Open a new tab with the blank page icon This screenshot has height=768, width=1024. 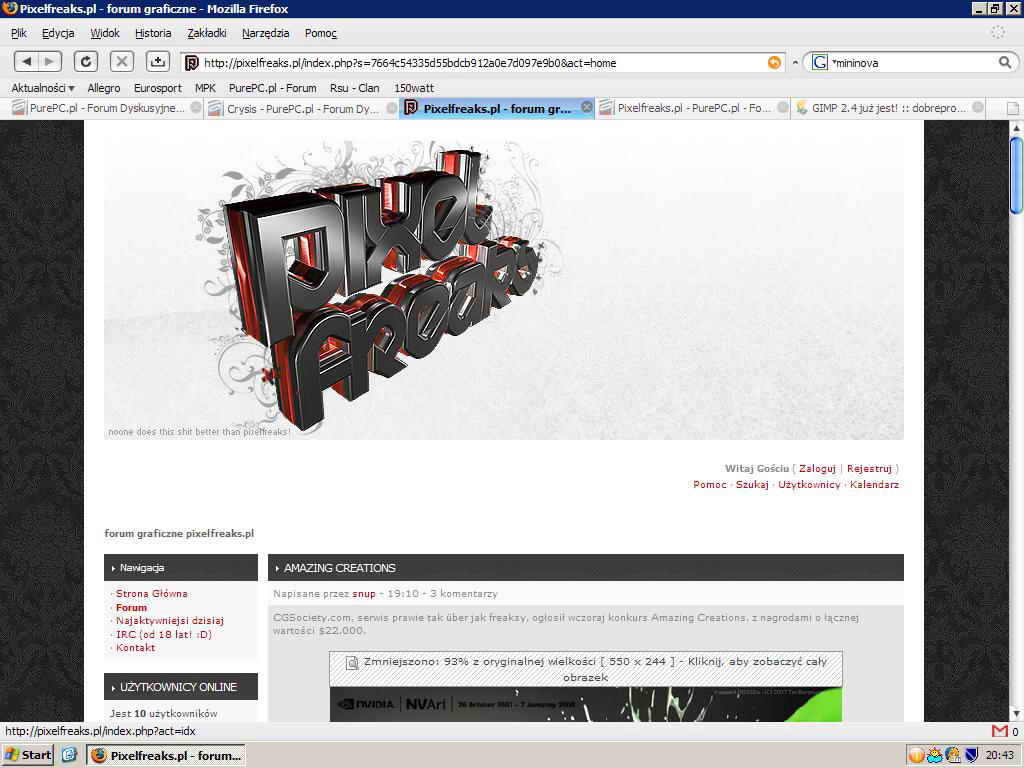1013,108
